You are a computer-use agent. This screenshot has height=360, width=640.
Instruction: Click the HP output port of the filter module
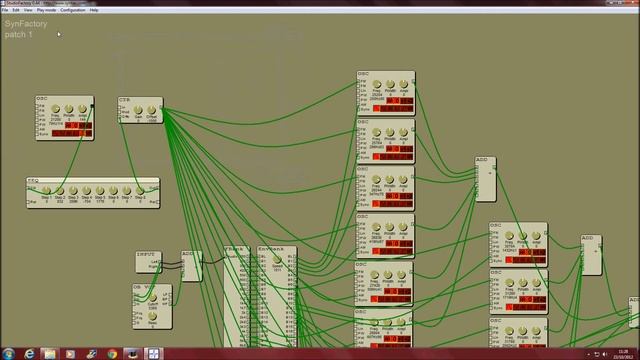click(x=170, y=304)
